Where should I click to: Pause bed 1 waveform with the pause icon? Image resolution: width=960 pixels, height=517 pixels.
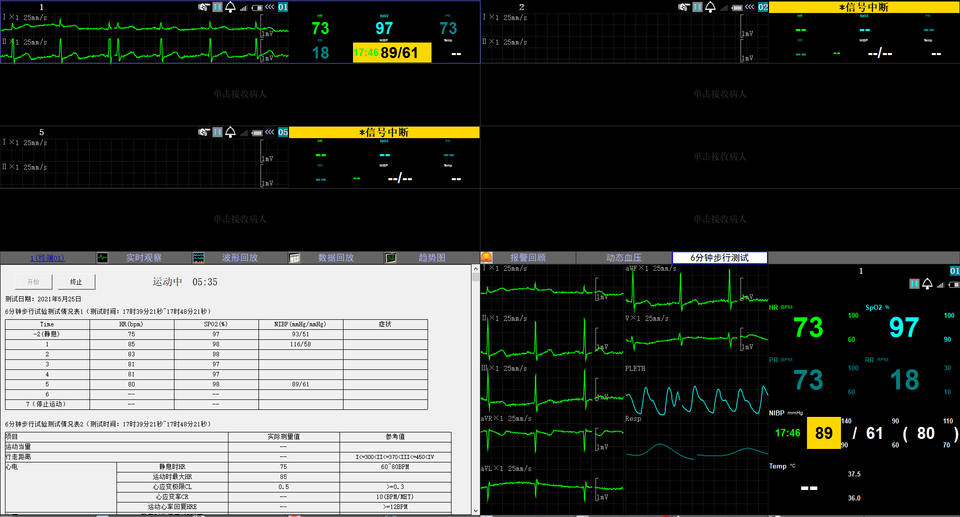click(217, 7)
